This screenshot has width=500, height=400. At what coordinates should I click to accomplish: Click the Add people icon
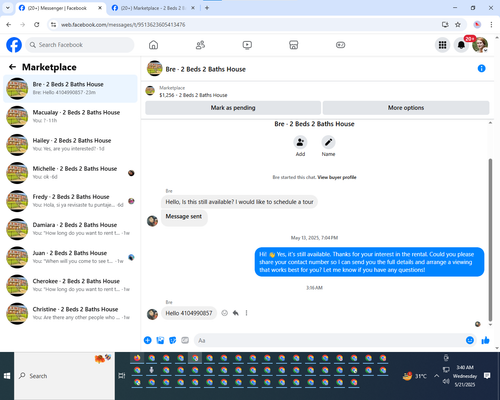300,142
